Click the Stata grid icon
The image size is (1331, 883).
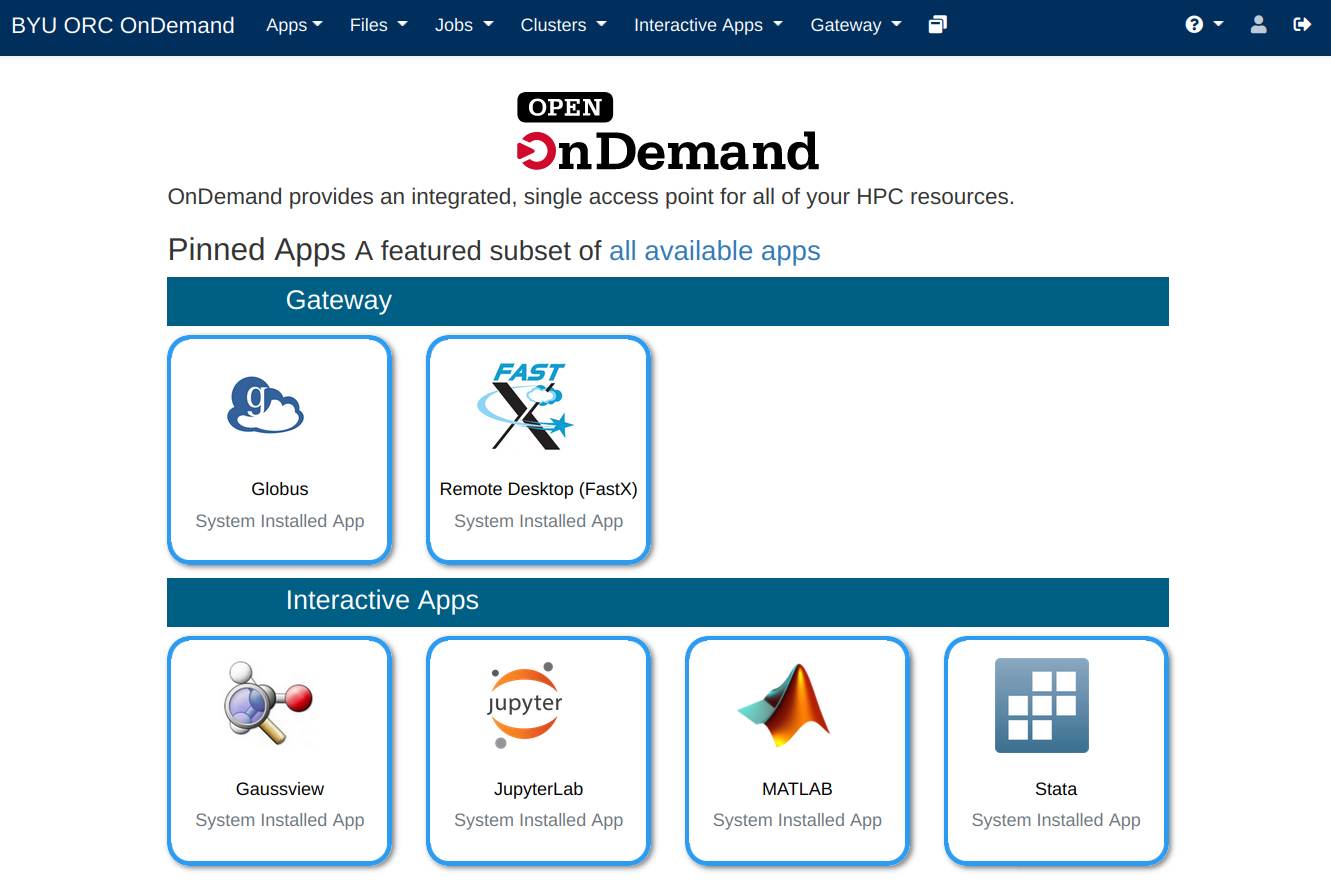coord(1042,705)
